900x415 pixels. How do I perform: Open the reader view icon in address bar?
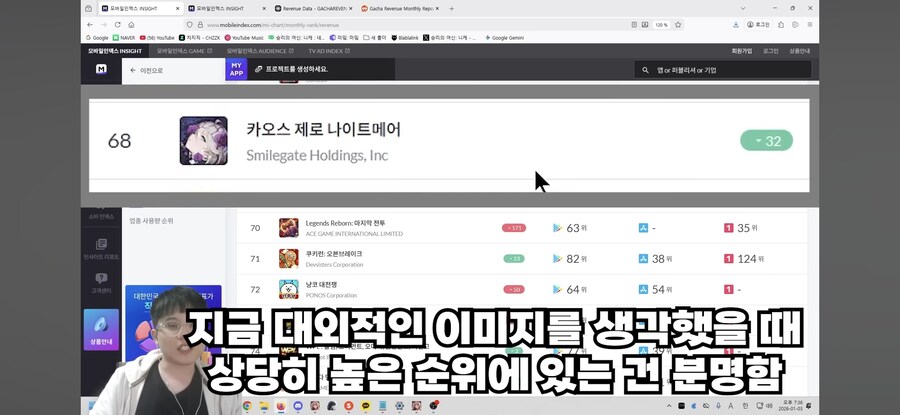634,25
